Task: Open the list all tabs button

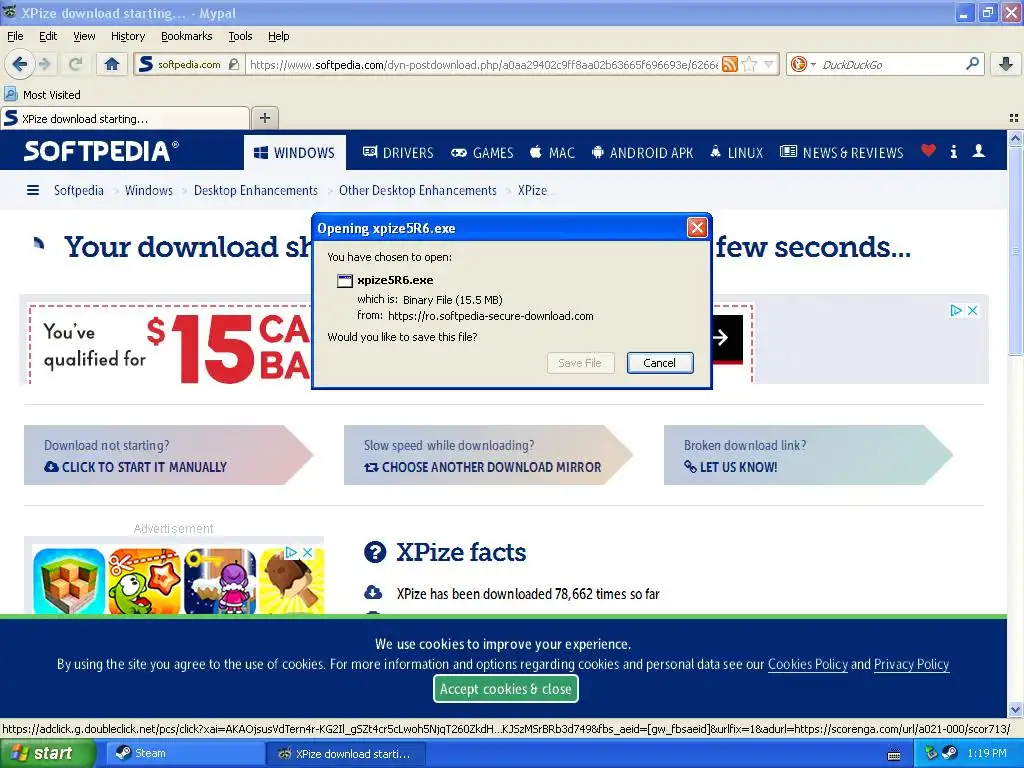Action: [1014, 118]
